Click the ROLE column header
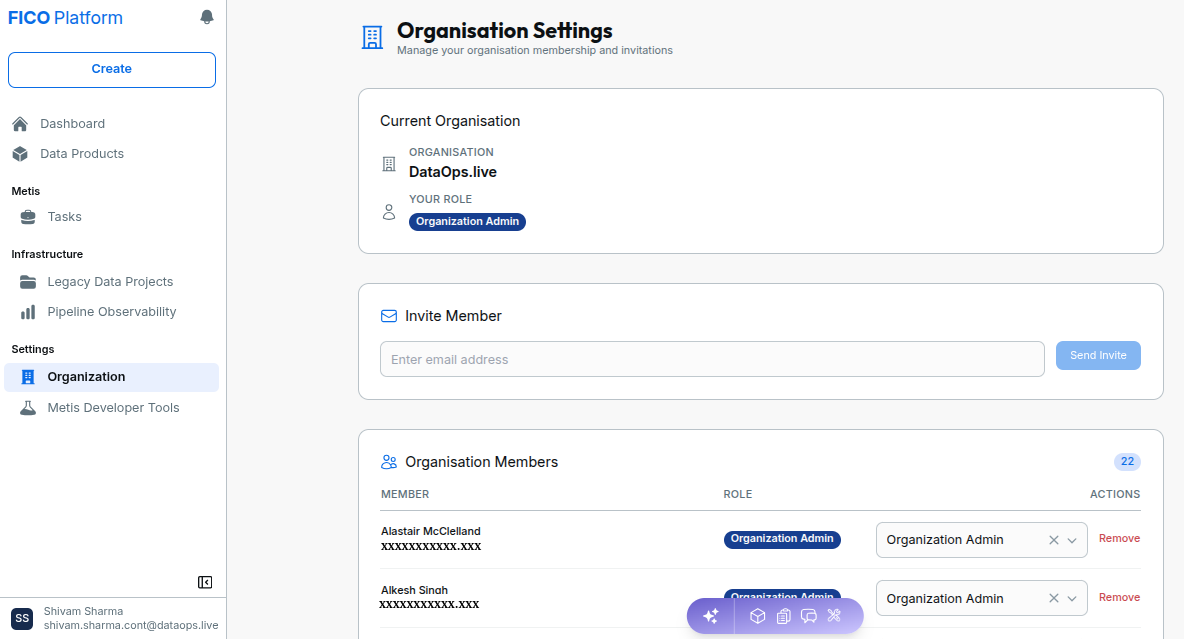The image size is (1184, 639). [x=738, y=495]
